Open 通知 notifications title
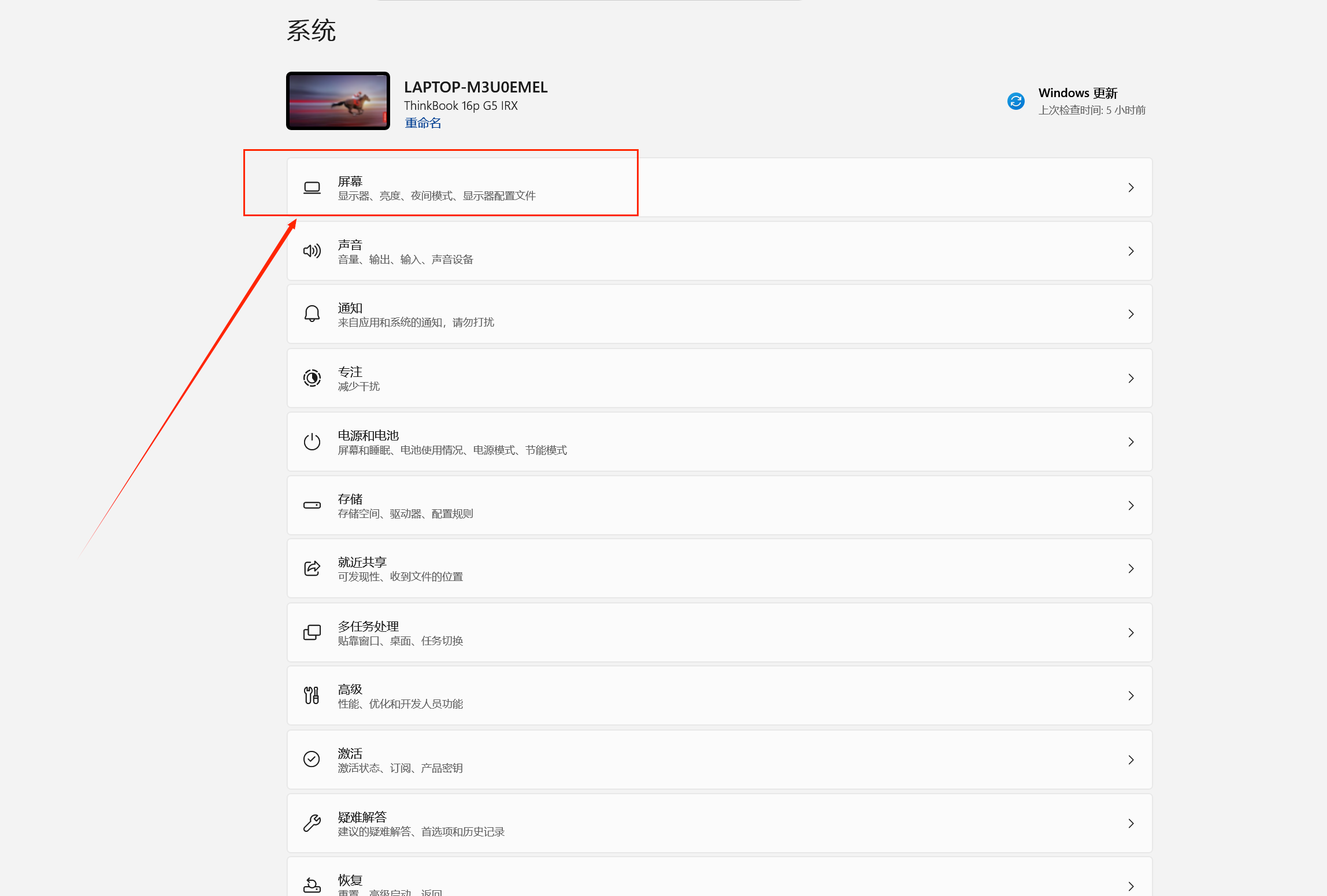The height and width of the screenshot is (896, 1327). pos(350,308)
